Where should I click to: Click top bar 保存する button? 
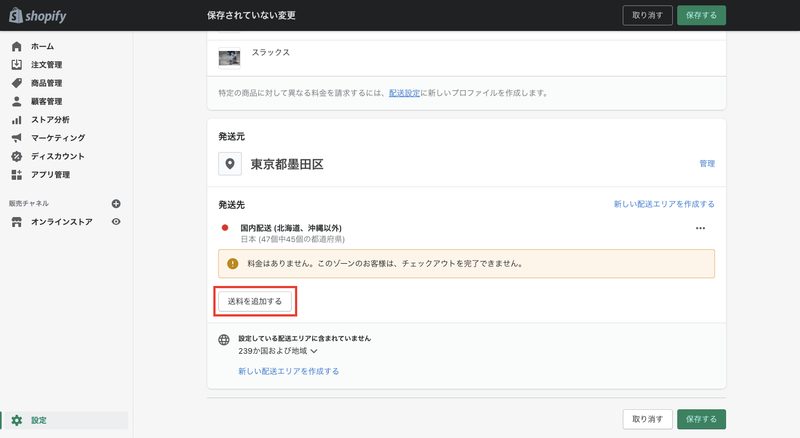point(701,15)
